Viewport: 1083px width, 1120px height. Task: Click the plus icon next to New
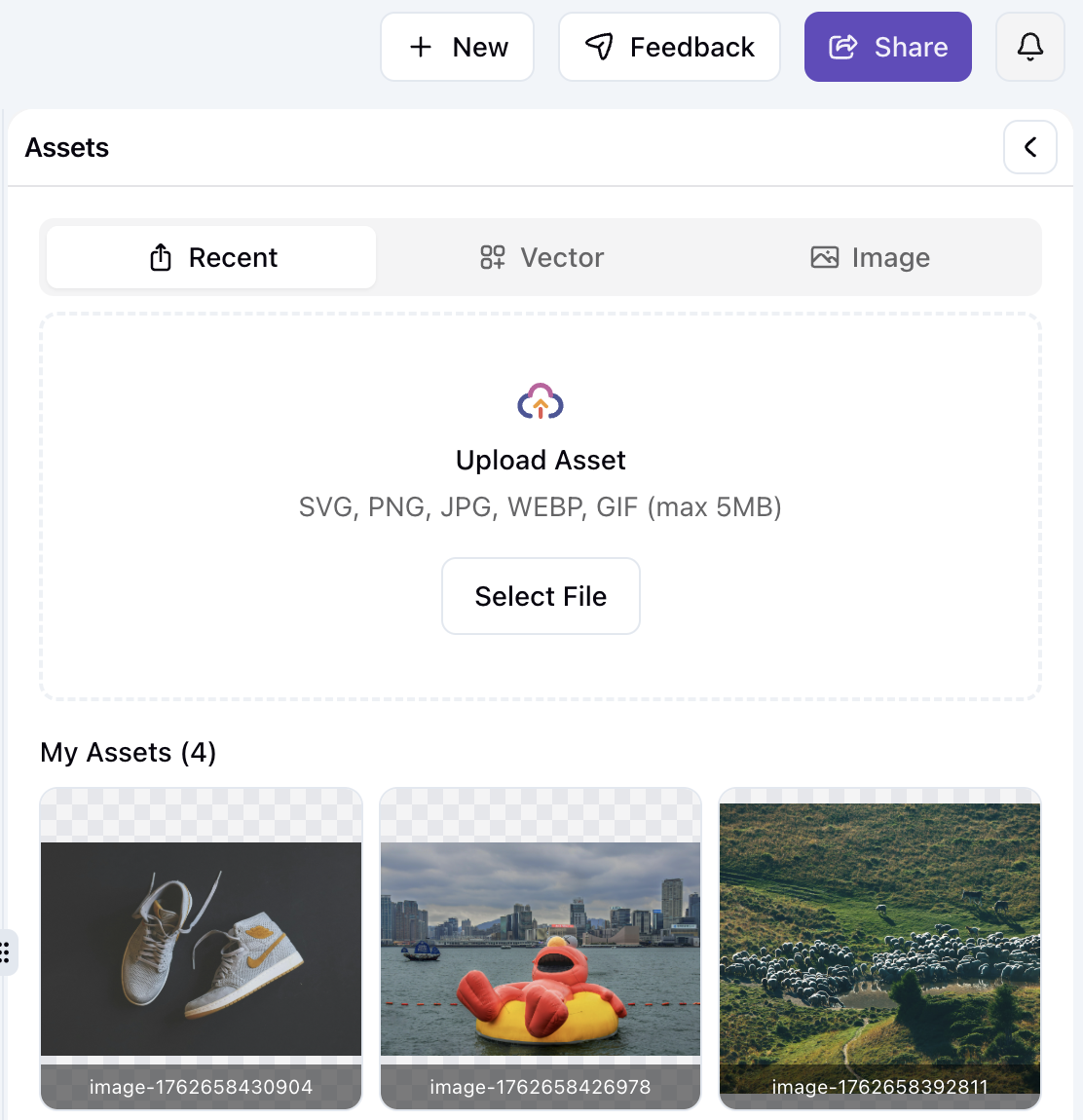tap(420, 46)
